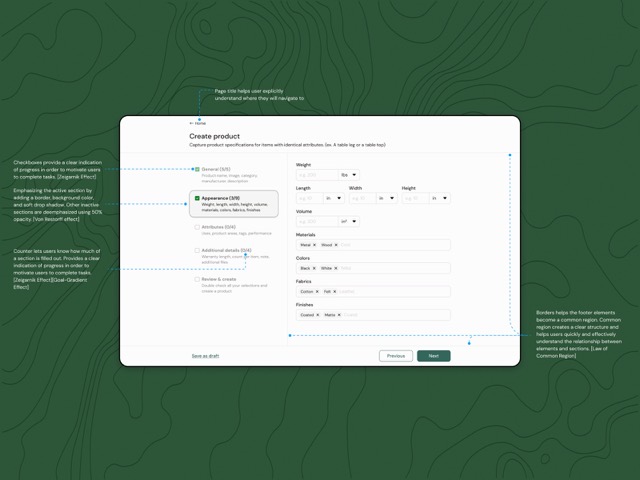Open the Attributes (0/4) step

click(x=218, y=227)
